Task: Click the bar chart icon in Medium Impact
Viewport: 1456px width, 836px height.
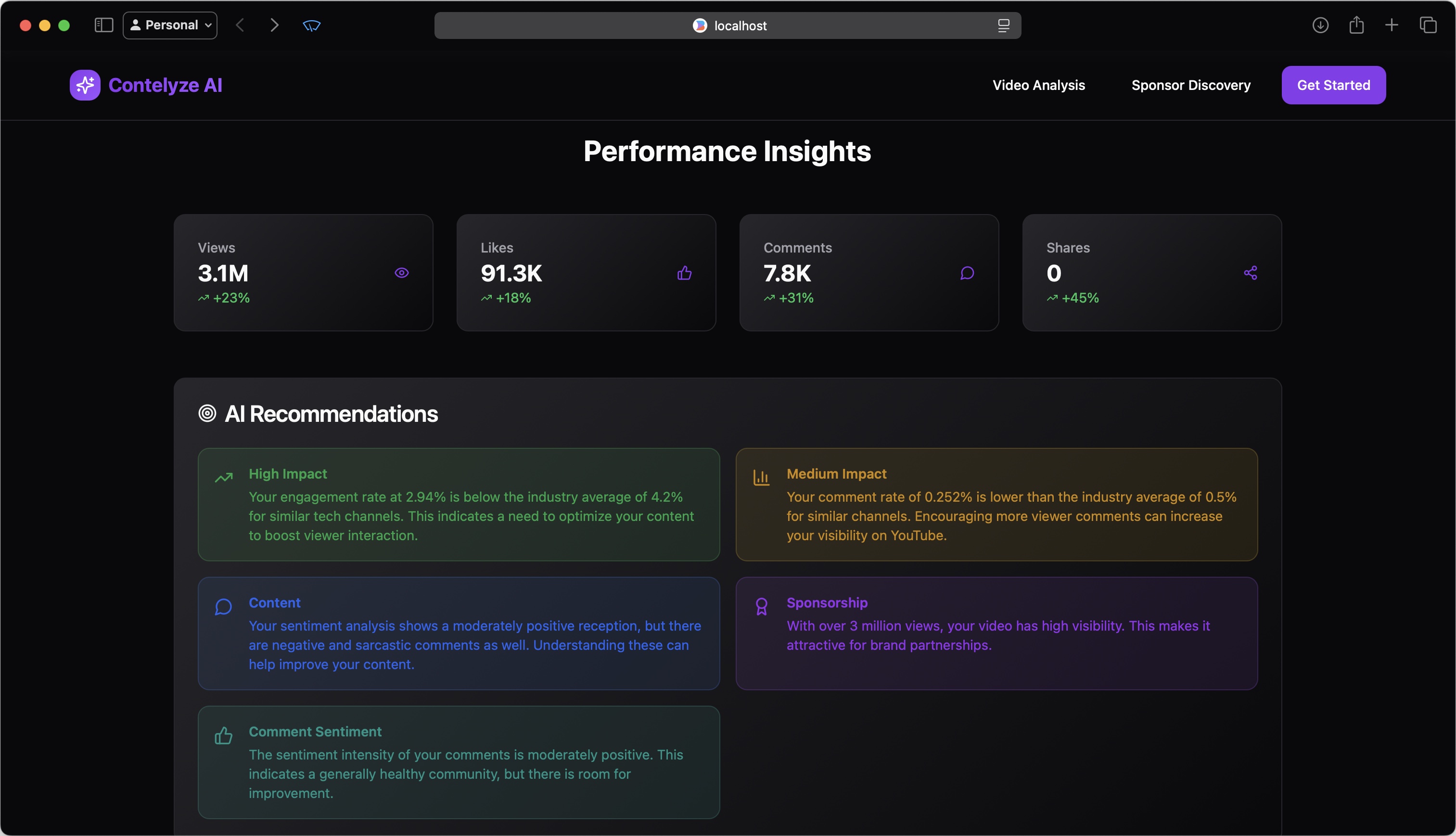Action: 761,477
